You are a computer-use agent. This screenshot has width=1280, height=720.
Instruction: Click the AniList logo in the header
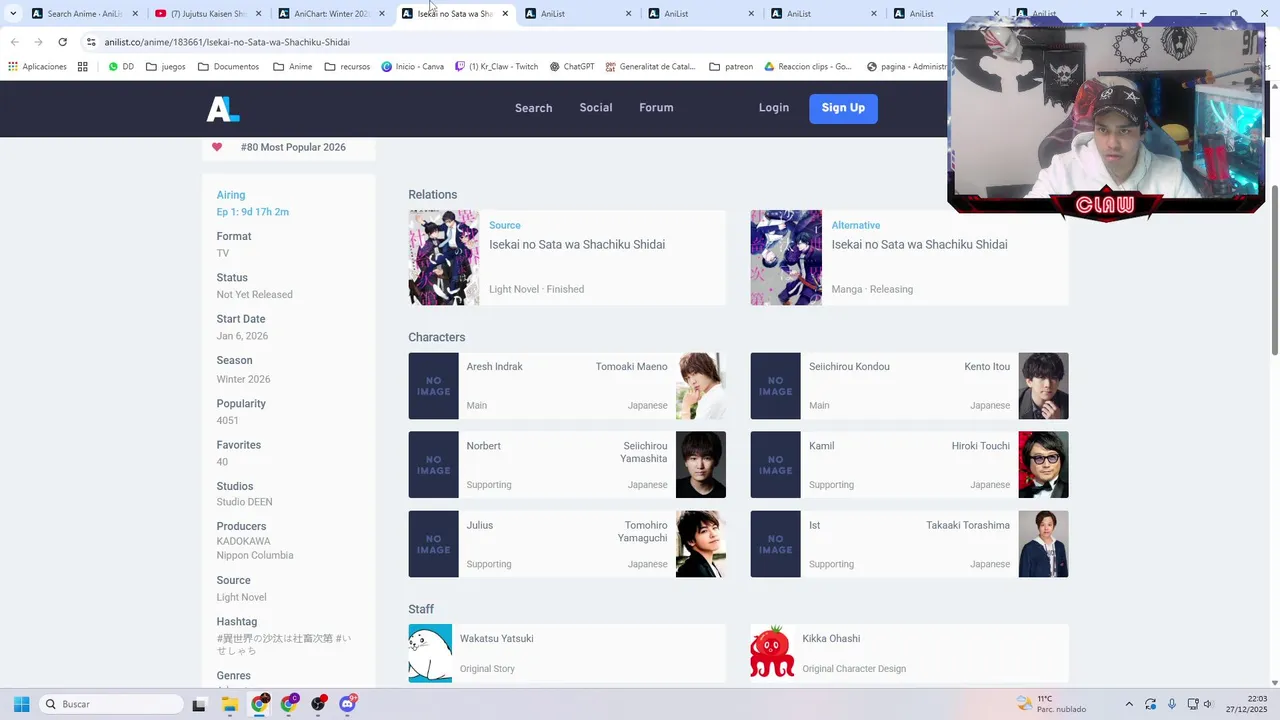coord(223,109)
